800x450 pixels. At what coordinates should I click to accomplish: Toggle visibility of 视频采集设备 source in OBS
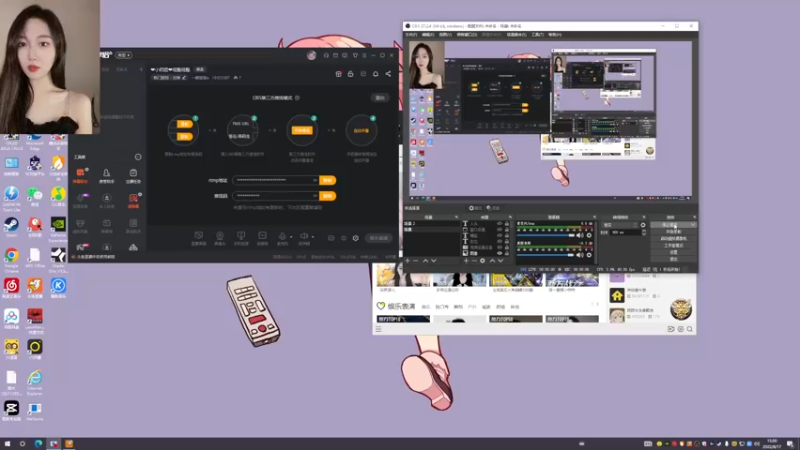(499, 247)
